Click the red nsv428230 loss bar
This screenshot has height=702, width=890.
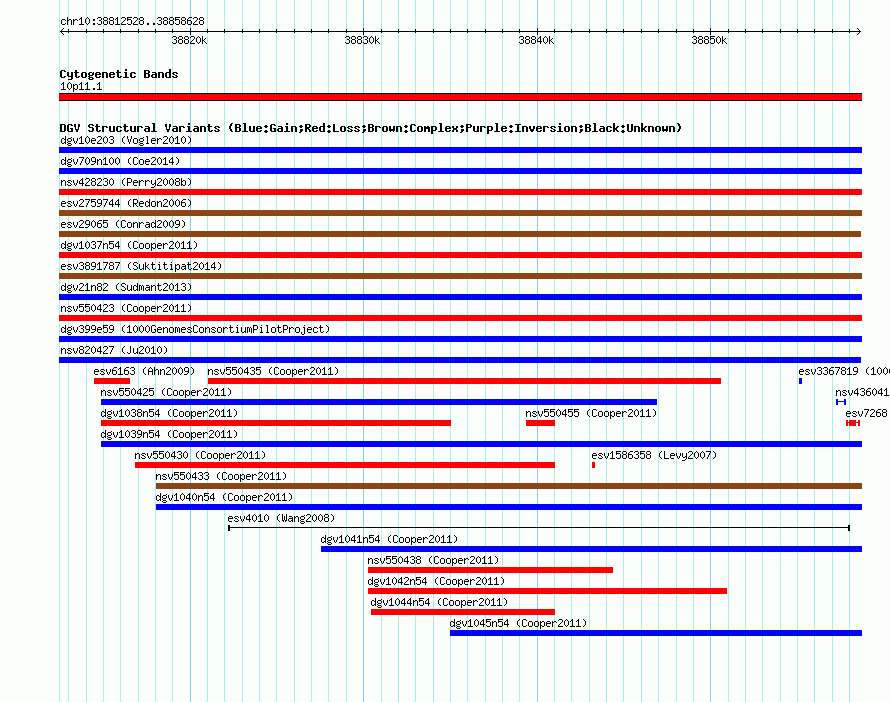click(460, 192)
